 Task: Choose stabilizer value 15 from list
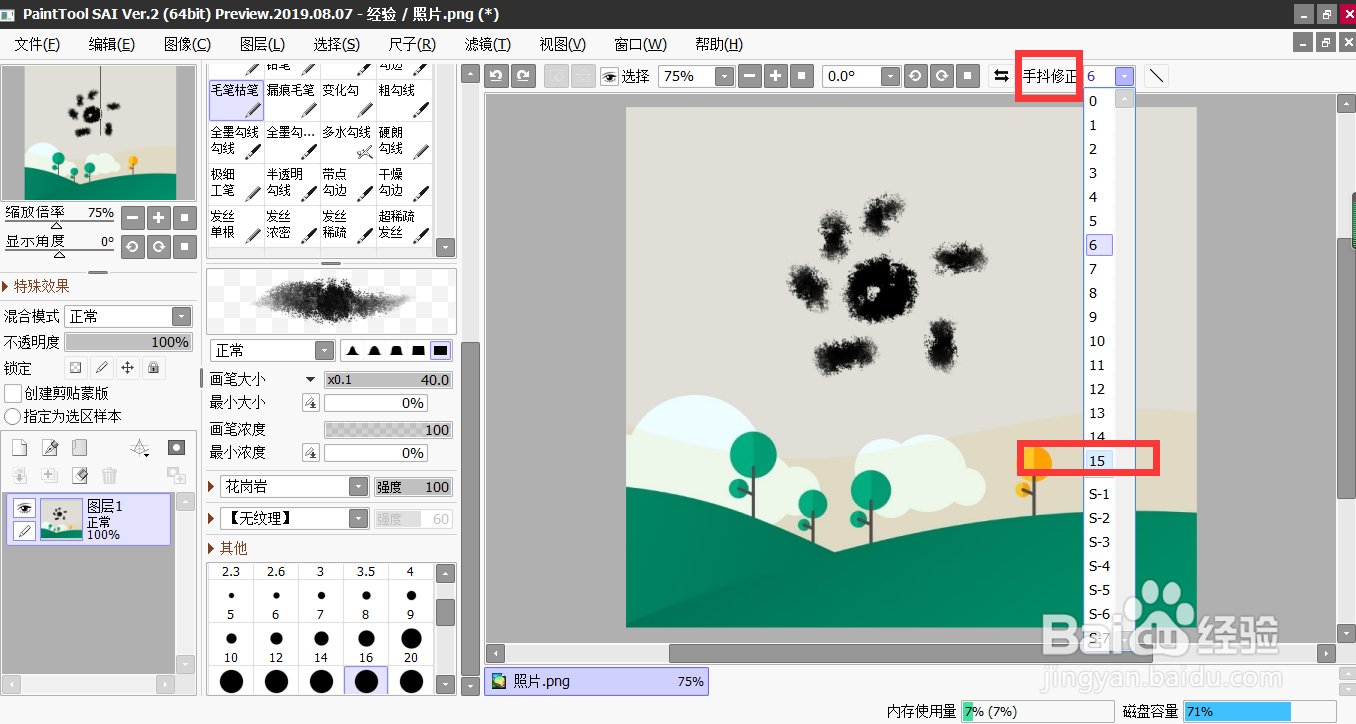[1099, 461]
